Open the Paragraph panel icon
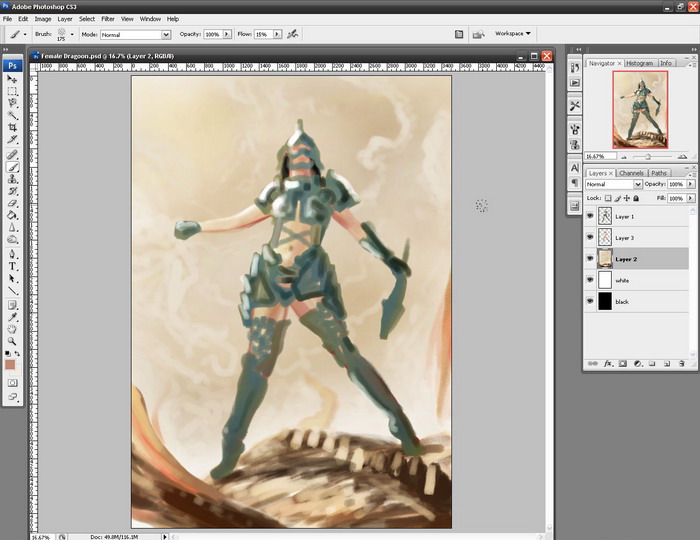 pos(575,183)
